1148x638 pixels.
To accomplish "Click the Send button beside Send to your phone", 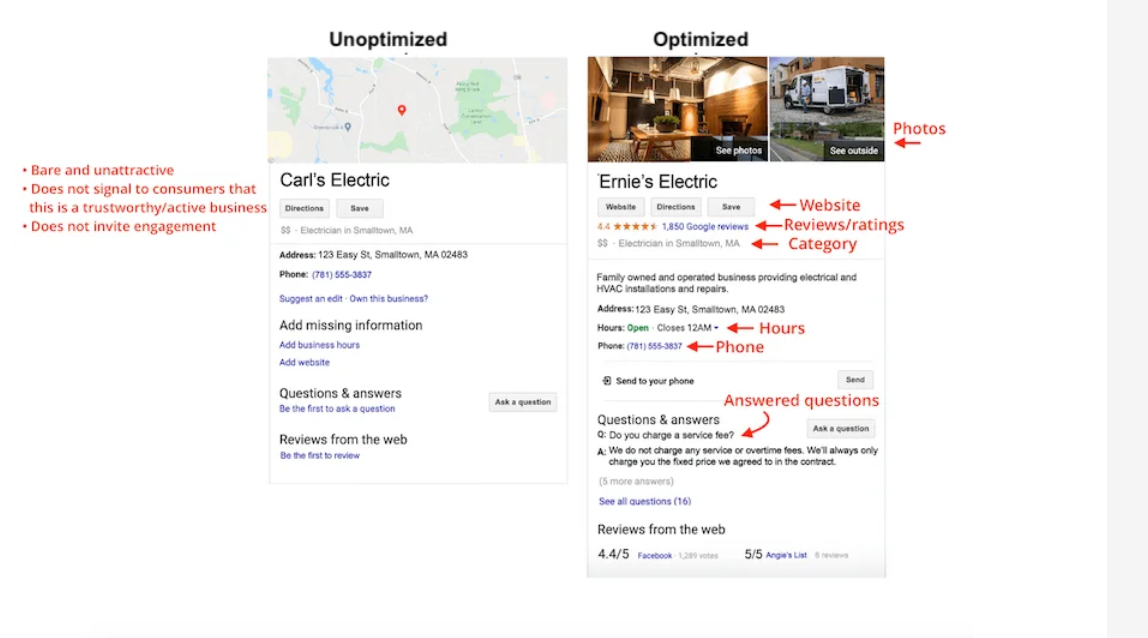I will coord(855,379).
